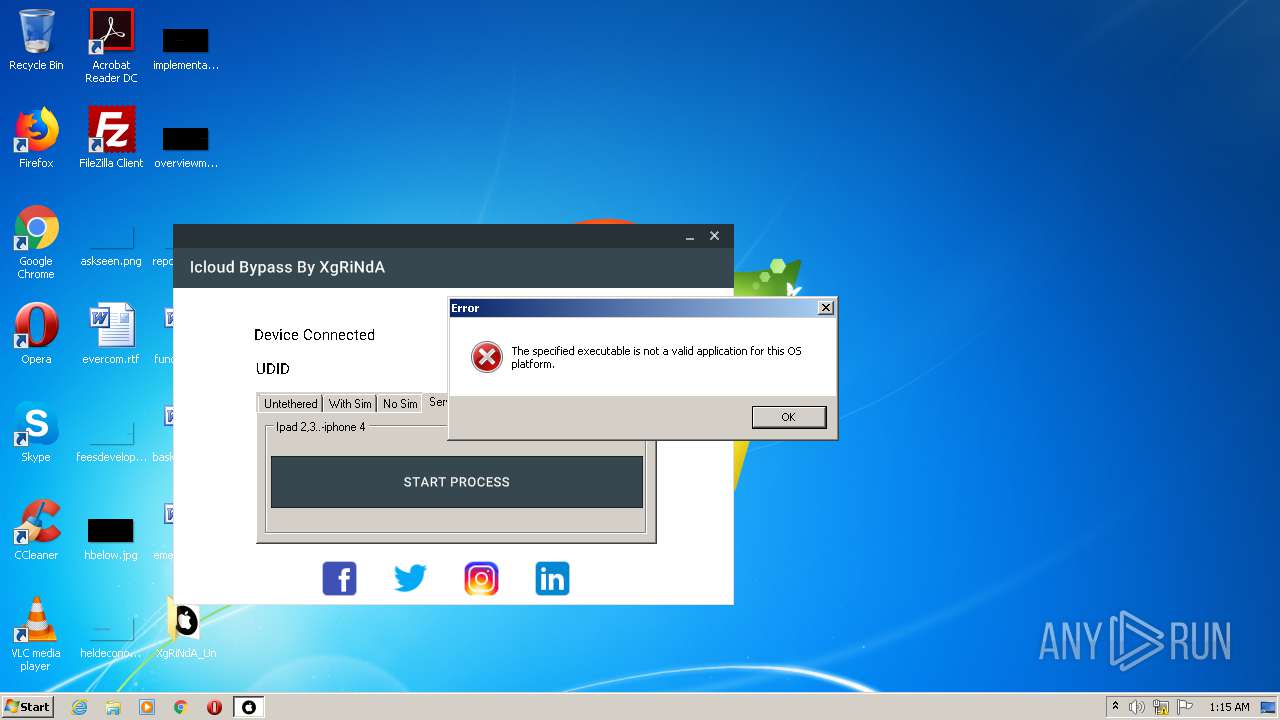Select the CCleaner desktop shortcut
Viewport: 1280px width, 720px height.
[x=36, y=530]
